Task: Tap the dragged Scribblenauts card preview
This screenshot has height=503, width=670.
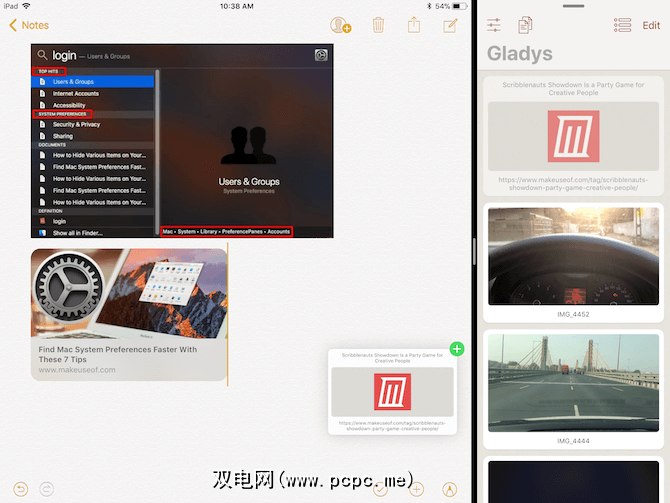Action: click(x=392, y=392)
